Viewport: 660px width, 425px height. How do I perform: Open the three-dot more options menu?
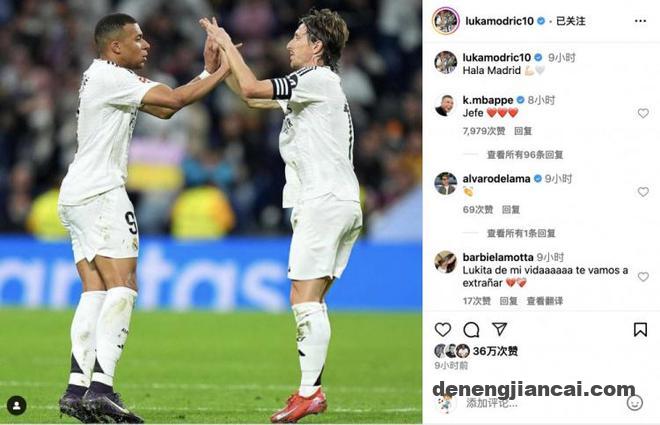tap(640, 21)
